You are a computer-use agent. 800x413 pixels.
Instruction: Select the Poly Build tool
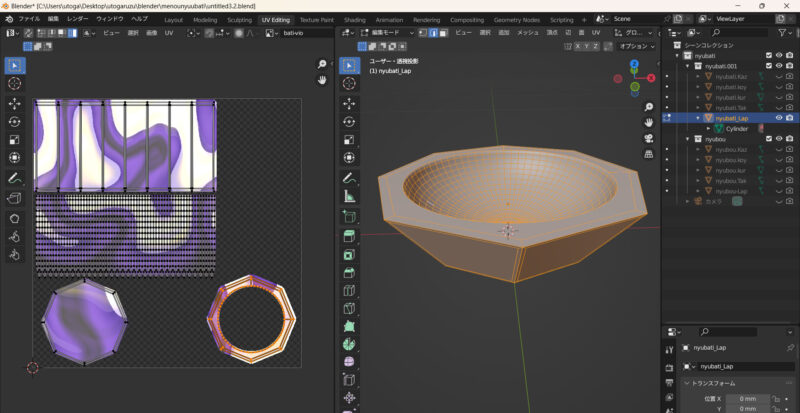pyautogui.click(x=349, y=326)
